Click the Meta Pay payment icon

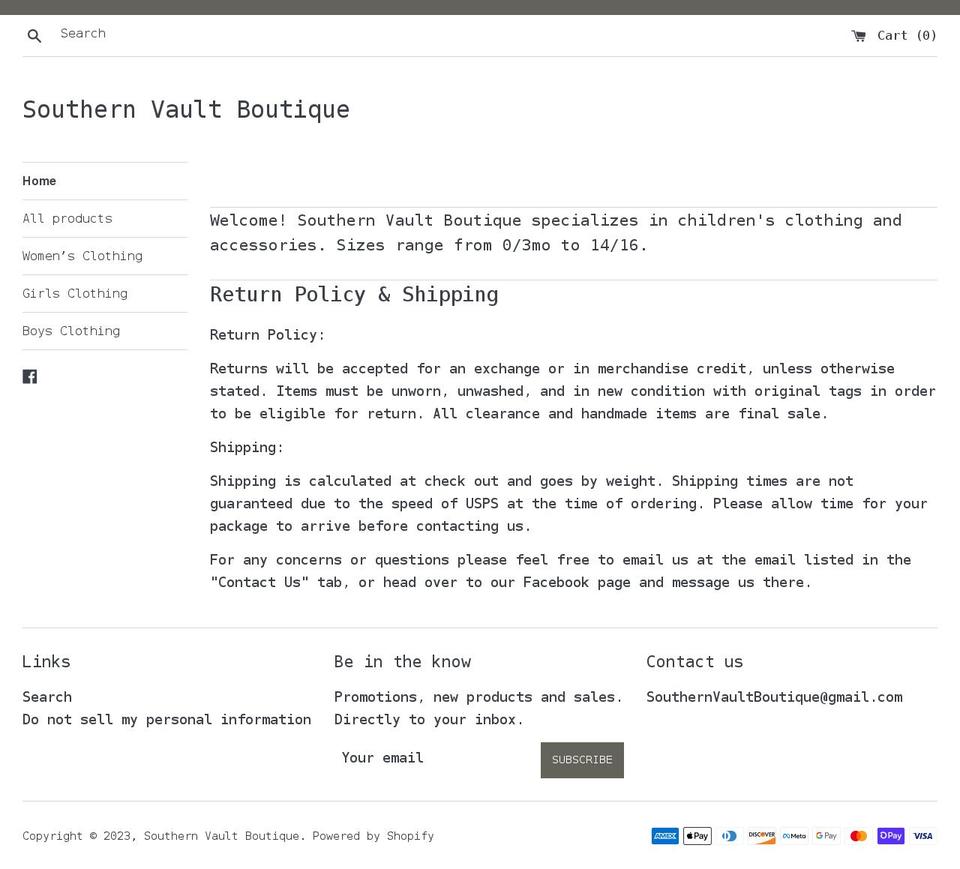pyautogui.click(x=793, y=836)
